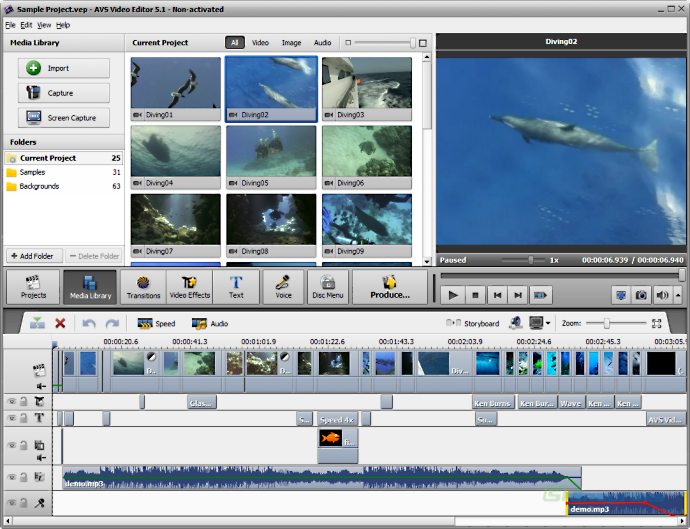
Task: Click the main video track clapperboard icon
Action: (x=39, y=370)
